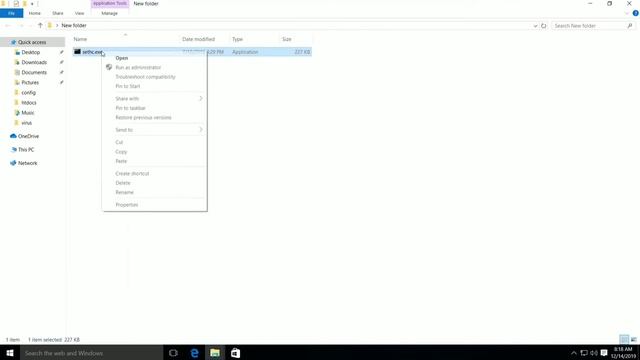Viewport: 640px width, 360px height.
Task: Open Pictures in the navigation pane
Action: pyautogui.click(x=30, y=82)
